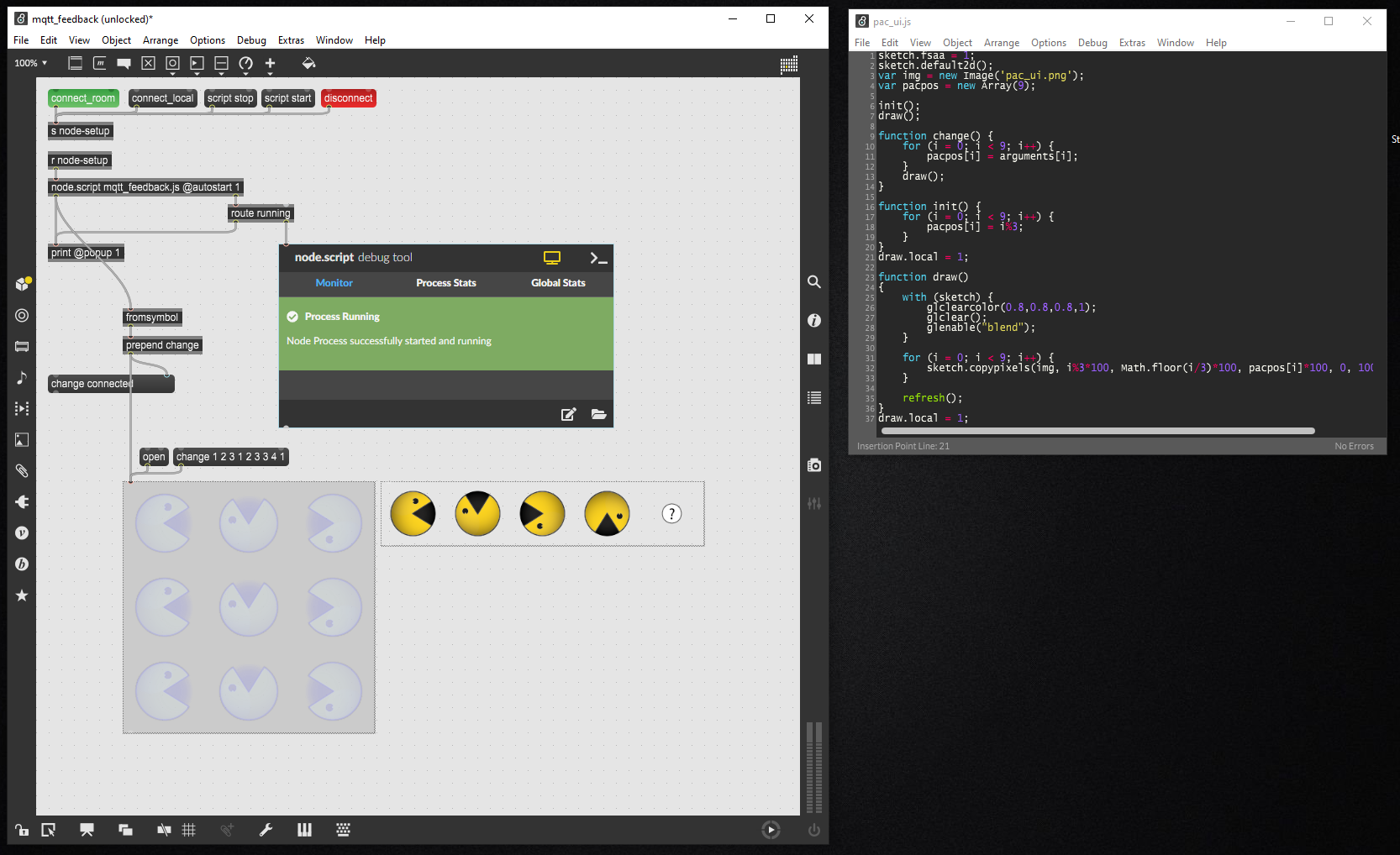
Task: Toggle the mute connections icon in bottom toolbar
Action: point(164,830)
